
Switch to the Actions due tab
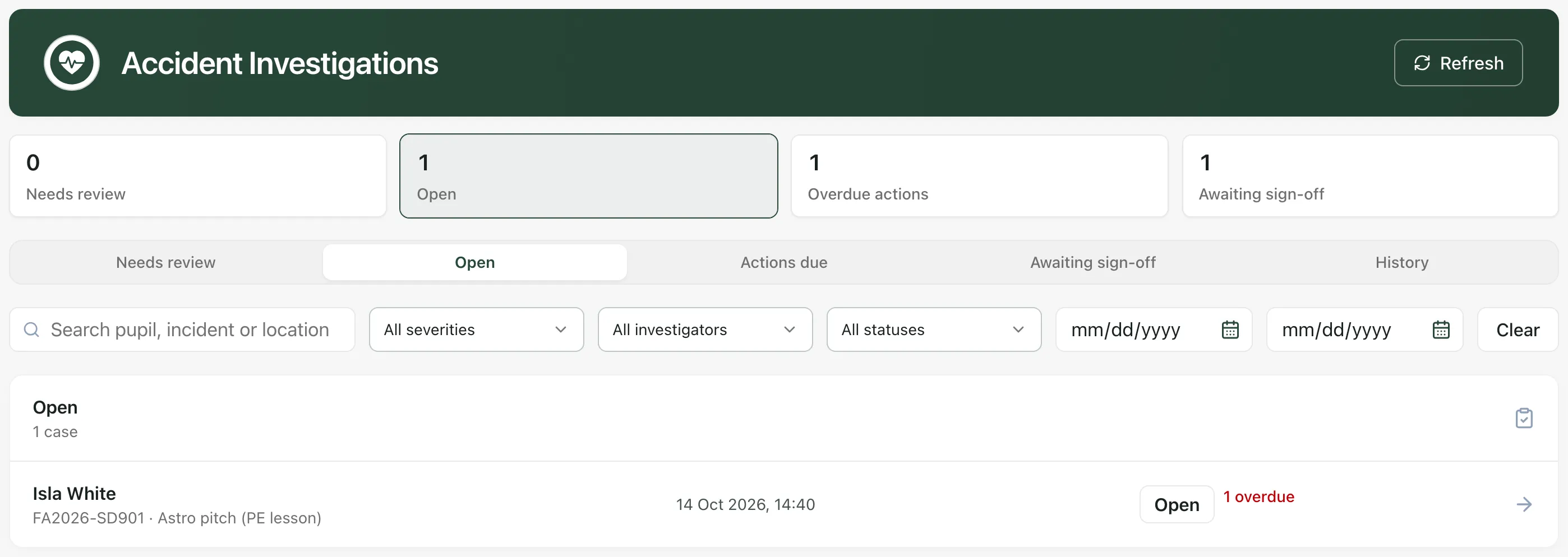(x=784, y=262)
